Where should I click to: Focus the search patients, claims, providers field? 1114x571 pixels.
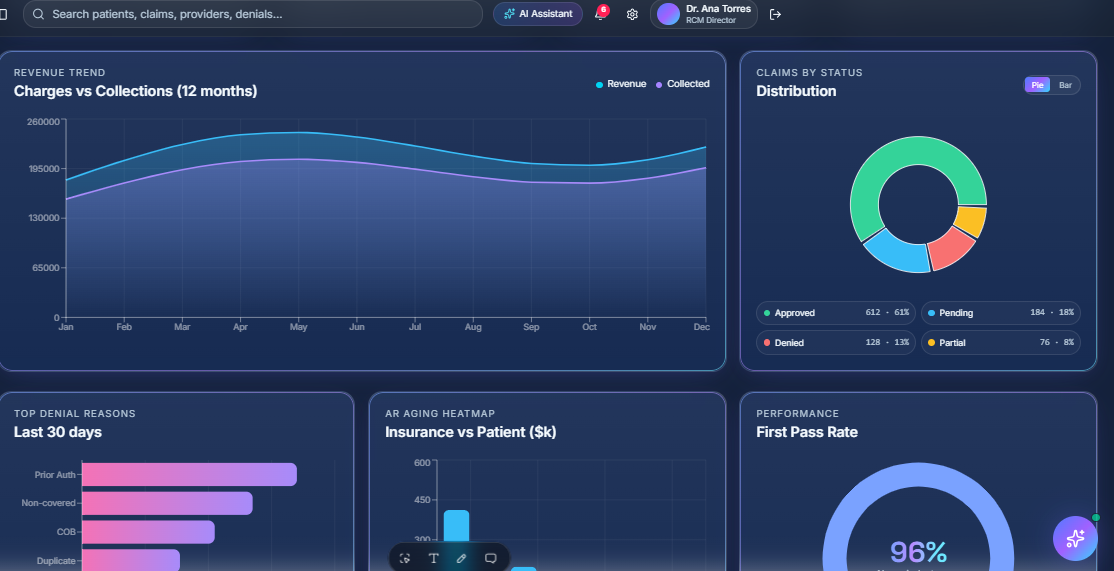coord(252,14)
